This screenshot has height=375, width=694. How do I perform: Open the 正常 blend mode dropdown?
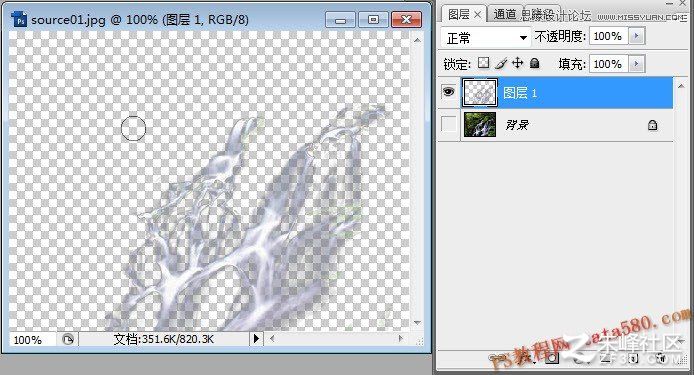pos(486,37)
